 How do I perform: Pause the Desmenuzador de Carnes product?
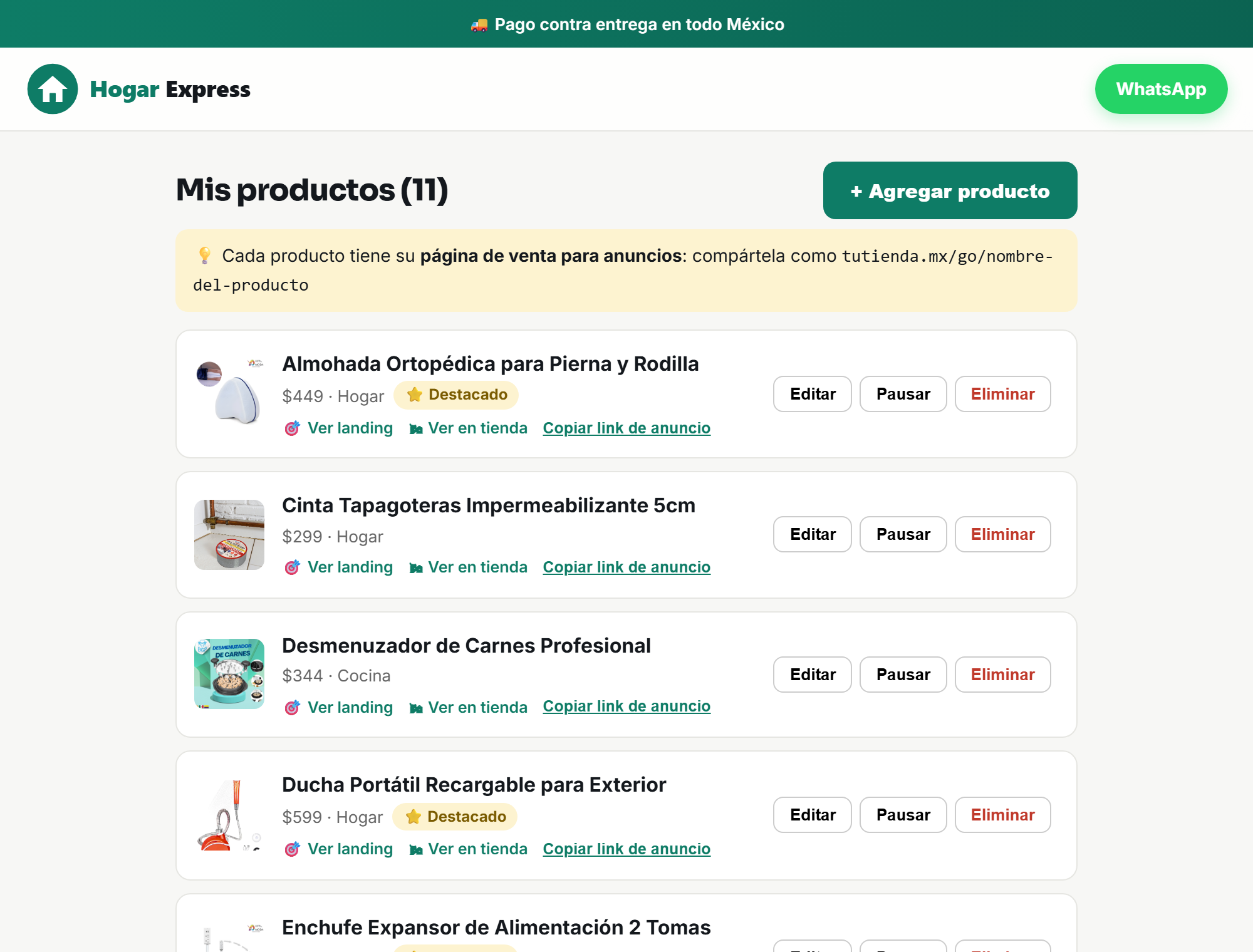pos(903,675)
